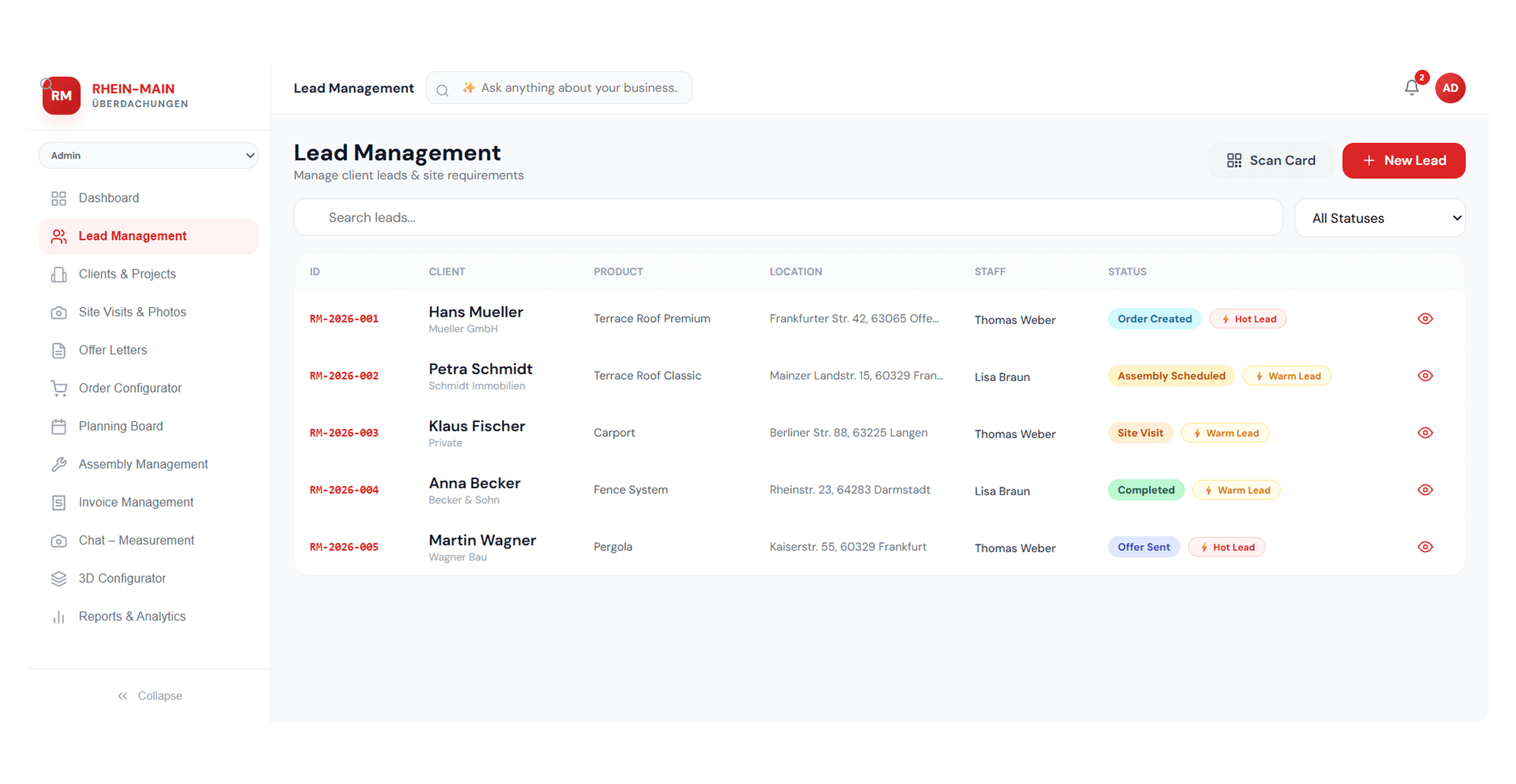This screenshot has width=1516, height=784.
Task: Click the AD user avatar
Action: pos(1449,88)
